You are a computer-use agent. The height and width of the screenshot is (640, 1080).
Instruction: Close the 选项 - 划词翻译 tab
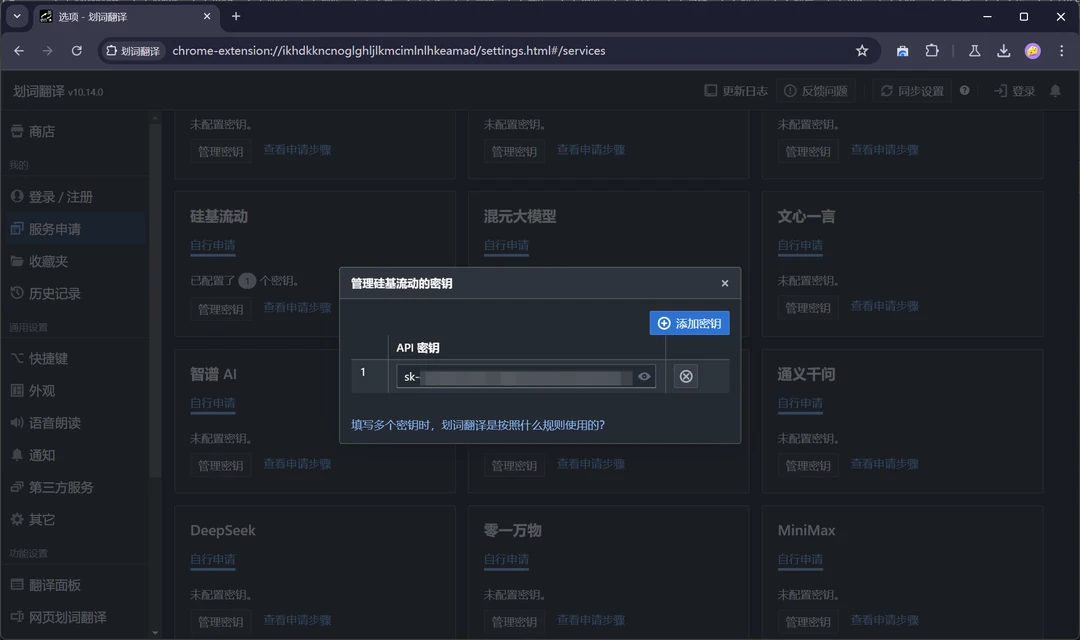click(x=207, y=17)
